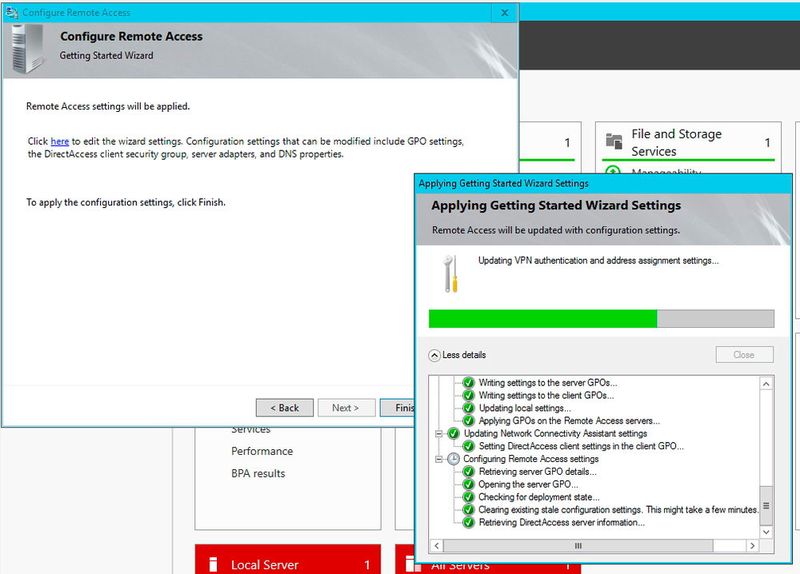This screenshot has height=574, width=800.
Task: Click the Close button in Applying Settings dialog
Action: point(744,355)
